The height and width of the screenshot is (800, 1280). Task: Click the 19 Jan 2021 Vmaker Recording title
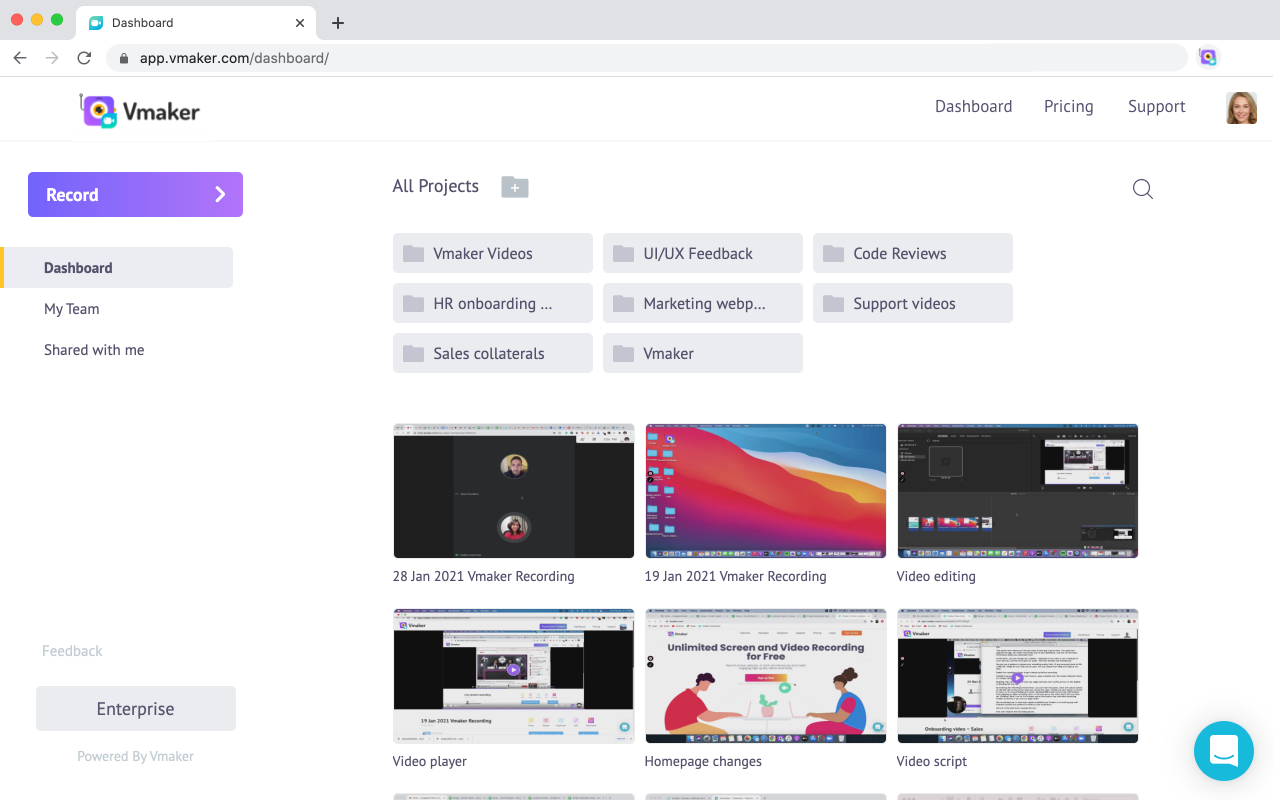click(x=736, y=577)
